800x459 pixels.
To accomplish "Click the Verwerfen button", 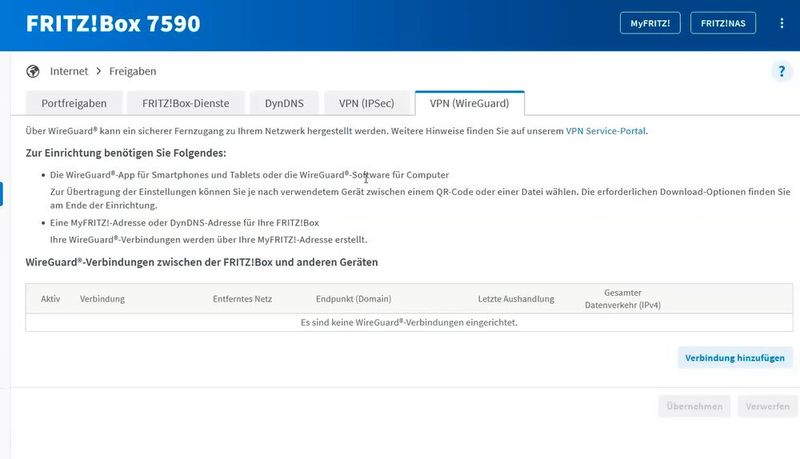I will (768, 406).
